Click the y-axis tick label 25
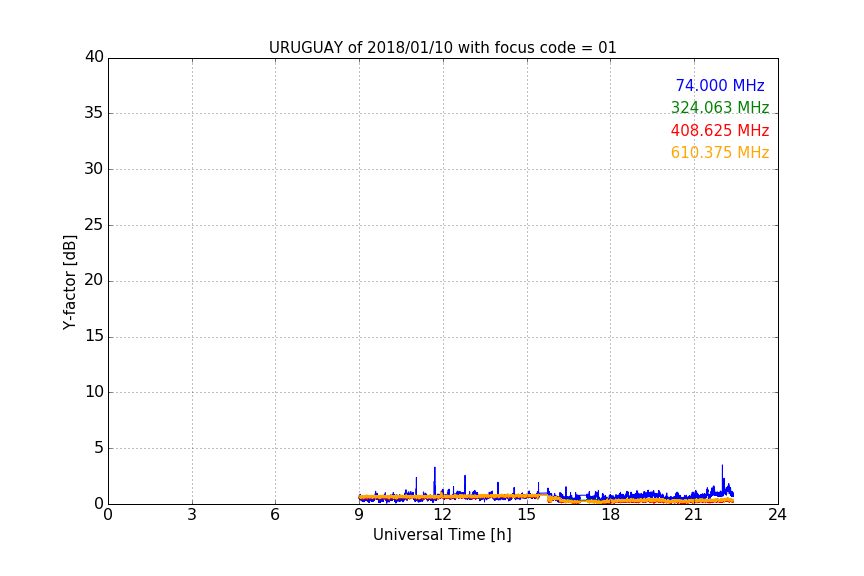This screenshot has height=576, width=864. [94, 225]
